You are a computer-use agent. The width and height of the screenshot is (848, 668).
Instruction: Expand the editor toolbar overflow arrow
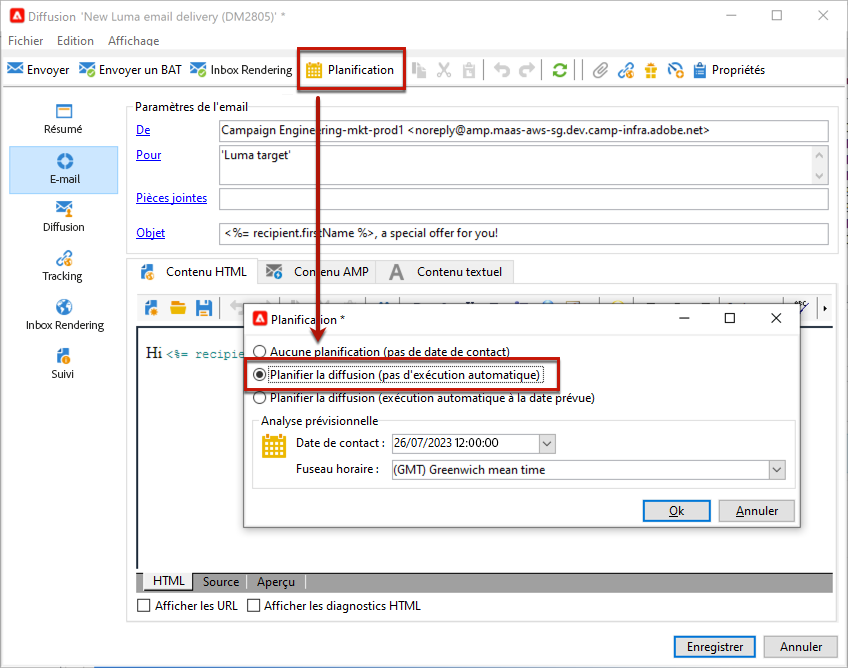point(825,308)
